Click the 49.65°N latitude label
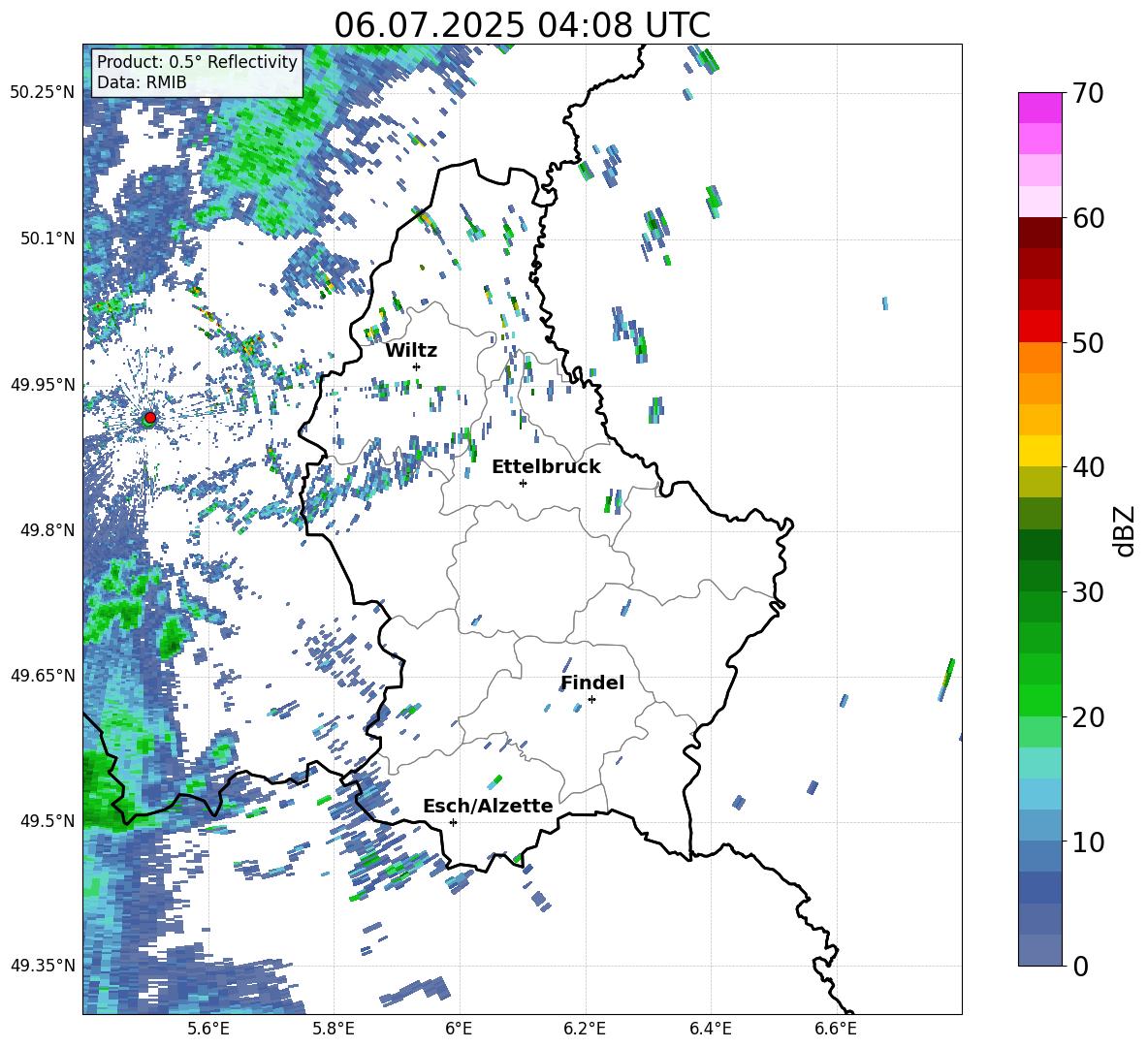The height and width of the screenshot is (1048, 1148). [43, 675]
